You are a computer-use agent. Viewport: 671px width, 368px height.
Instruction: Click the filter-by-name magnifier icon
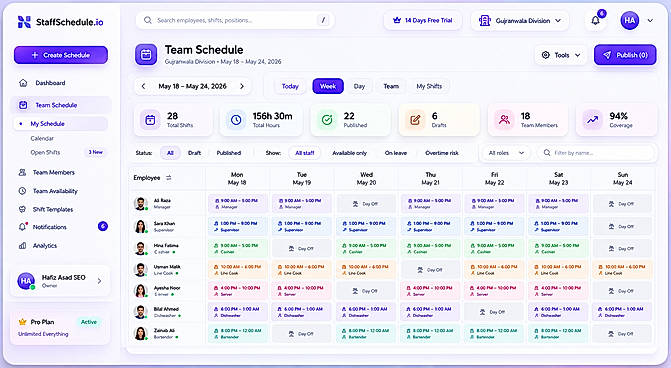547,153
